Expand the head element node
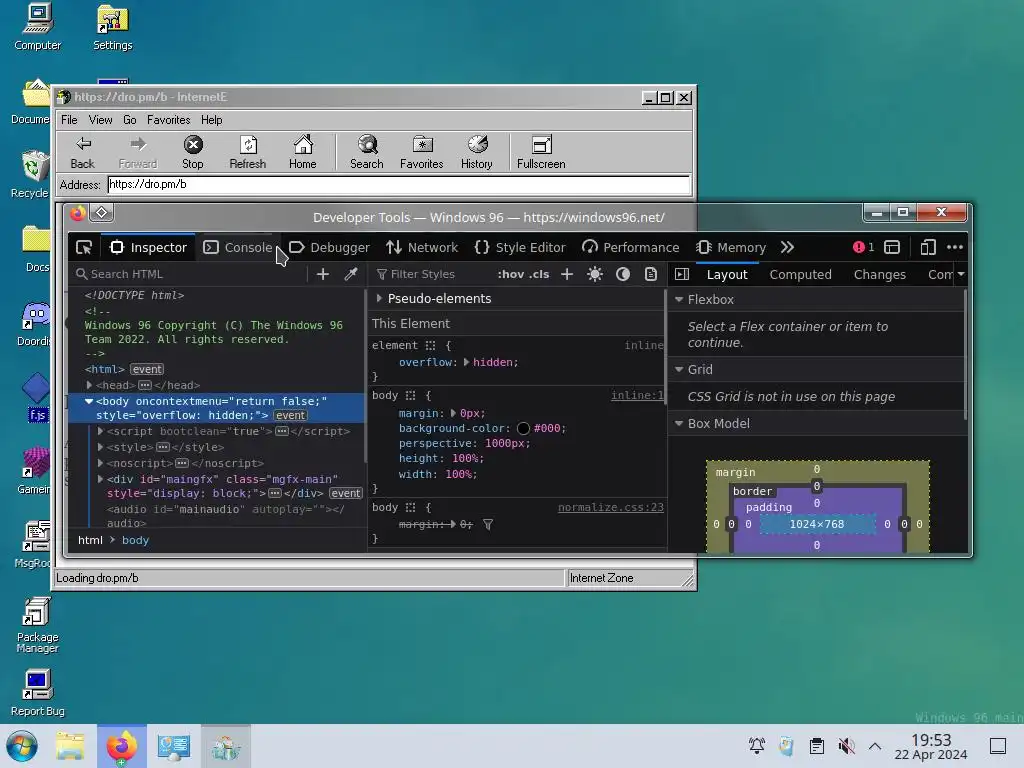This screenshot has height=768, width=1024. pyautogui.click(x=89, y=385)
